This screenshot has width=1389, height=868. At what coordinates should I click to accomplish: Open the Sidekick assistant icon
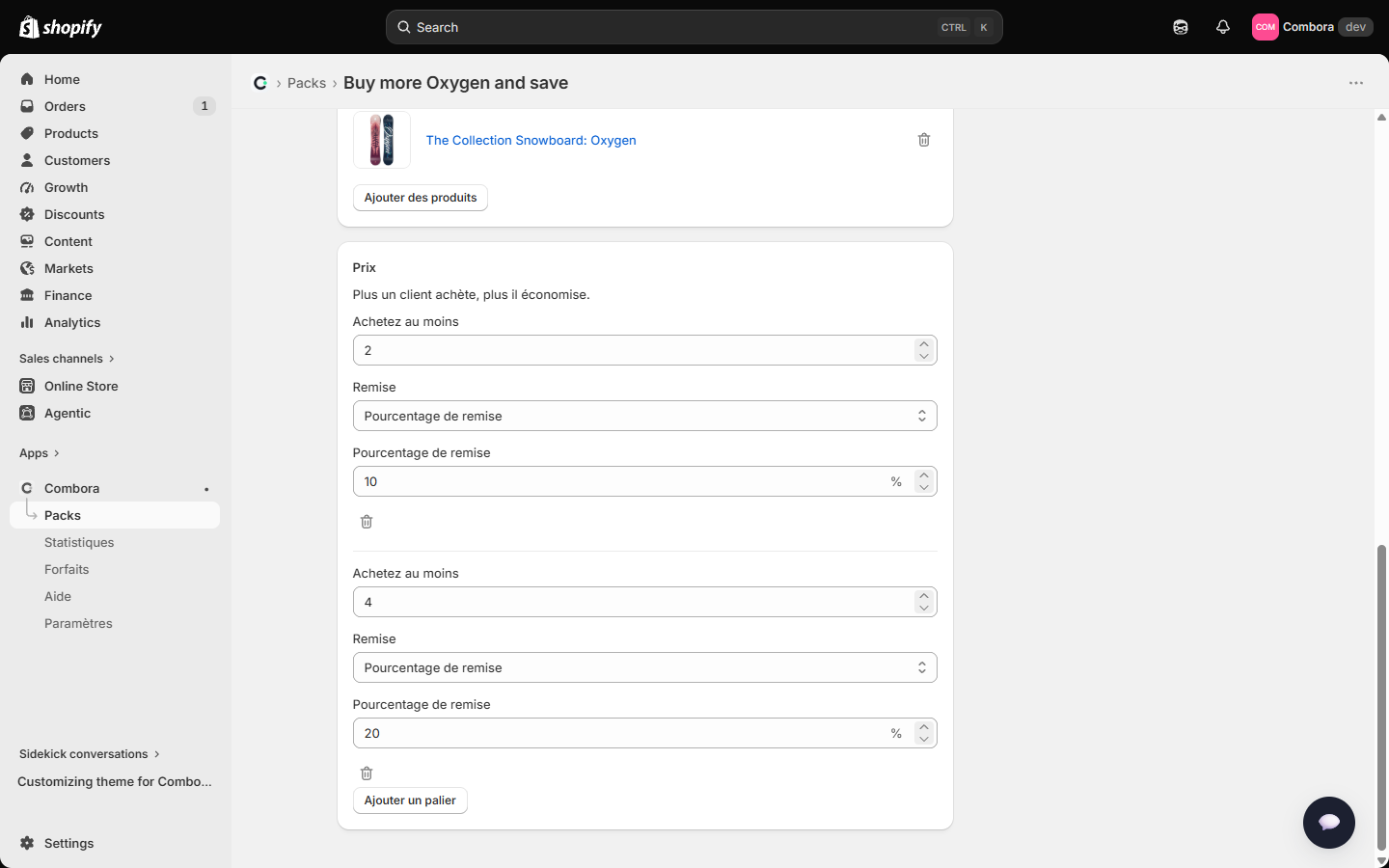point(1181,27)
